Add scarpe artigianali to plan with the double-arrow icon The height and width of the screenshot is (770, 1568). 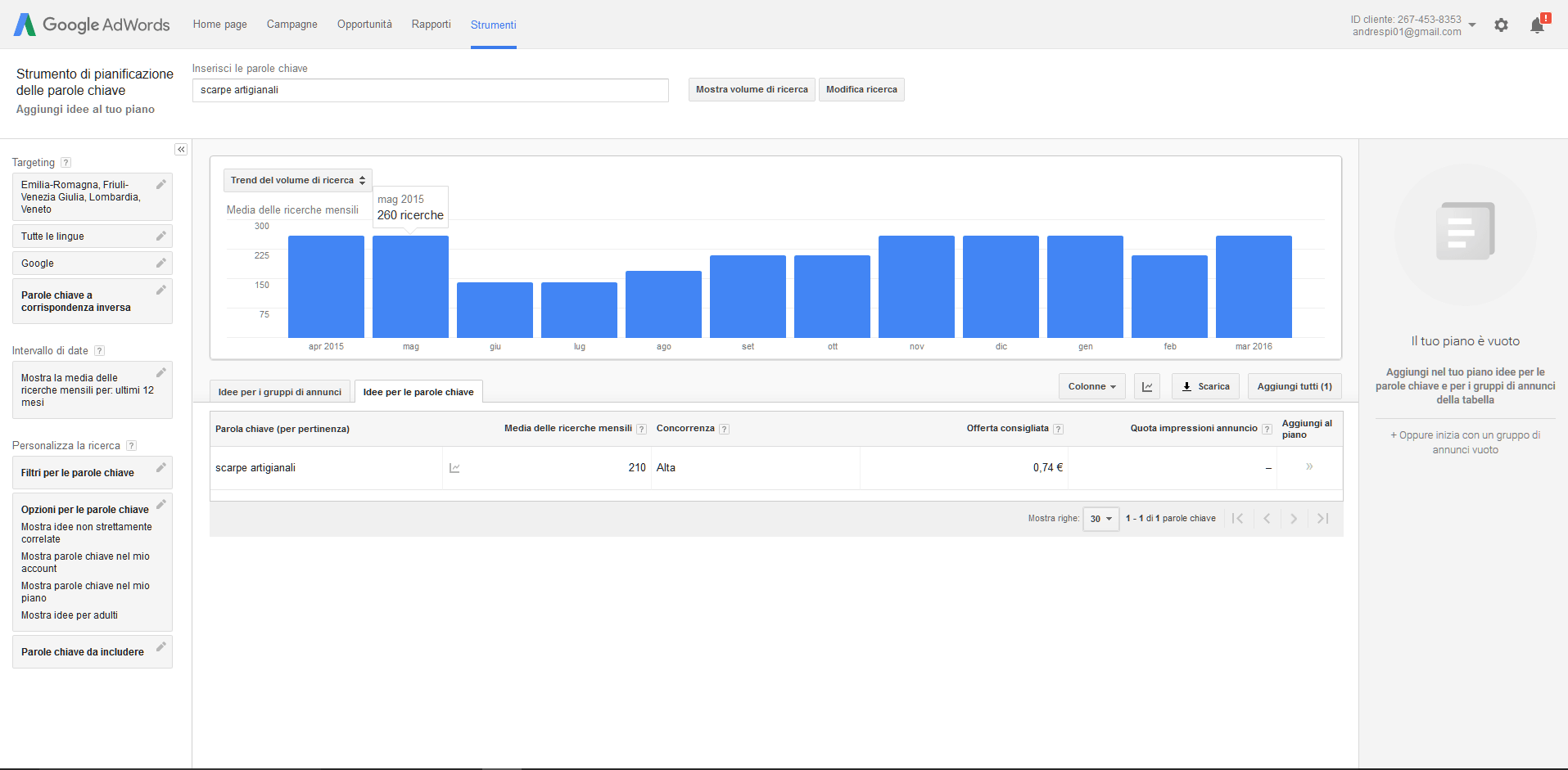tap(1309, 466)
